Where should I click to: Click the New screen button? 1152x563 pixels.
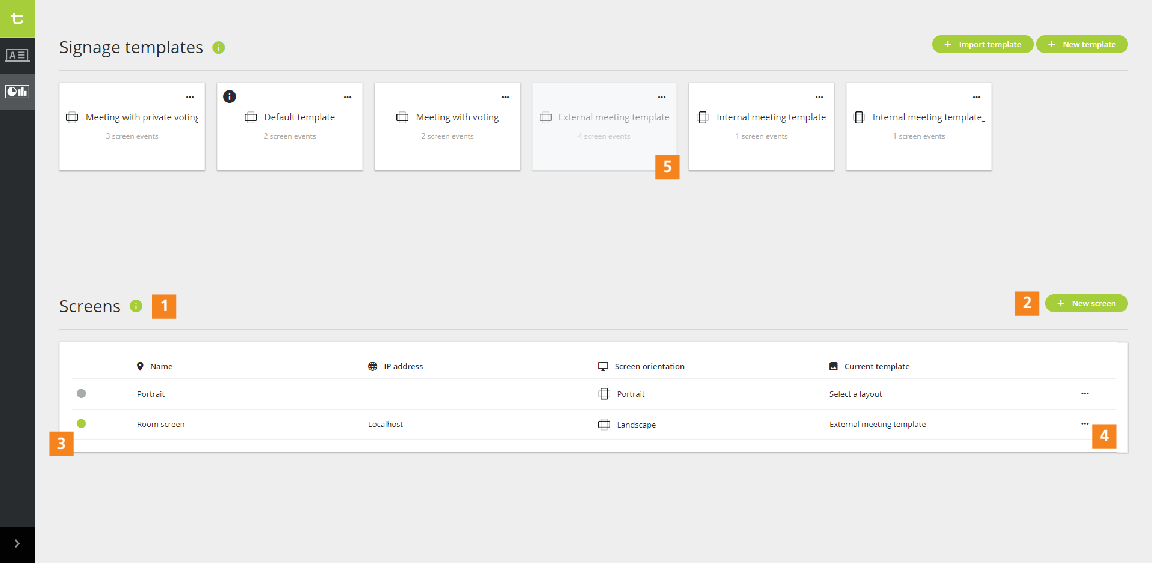click(x=1086, y=303)
